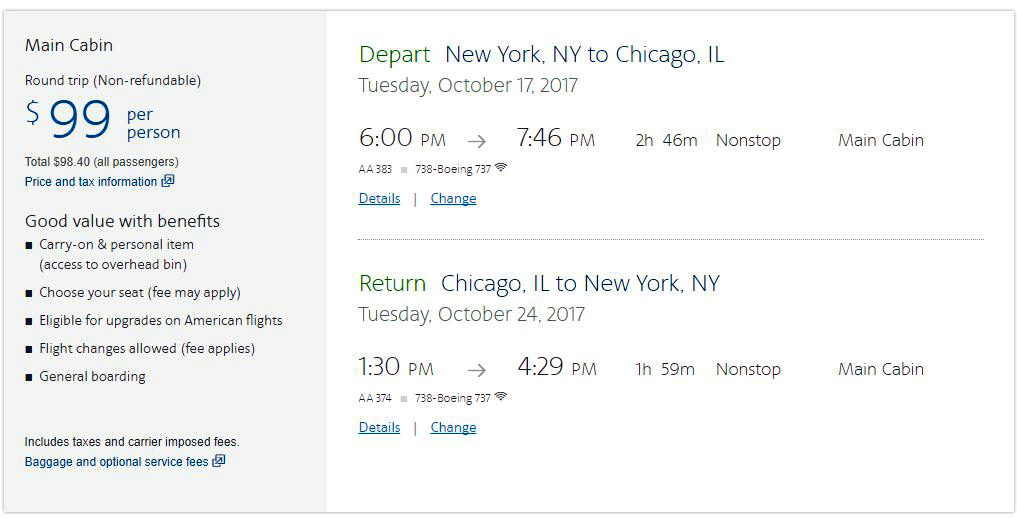
Task: Click the dollar sign beside the 99 price
Action: 33,113
